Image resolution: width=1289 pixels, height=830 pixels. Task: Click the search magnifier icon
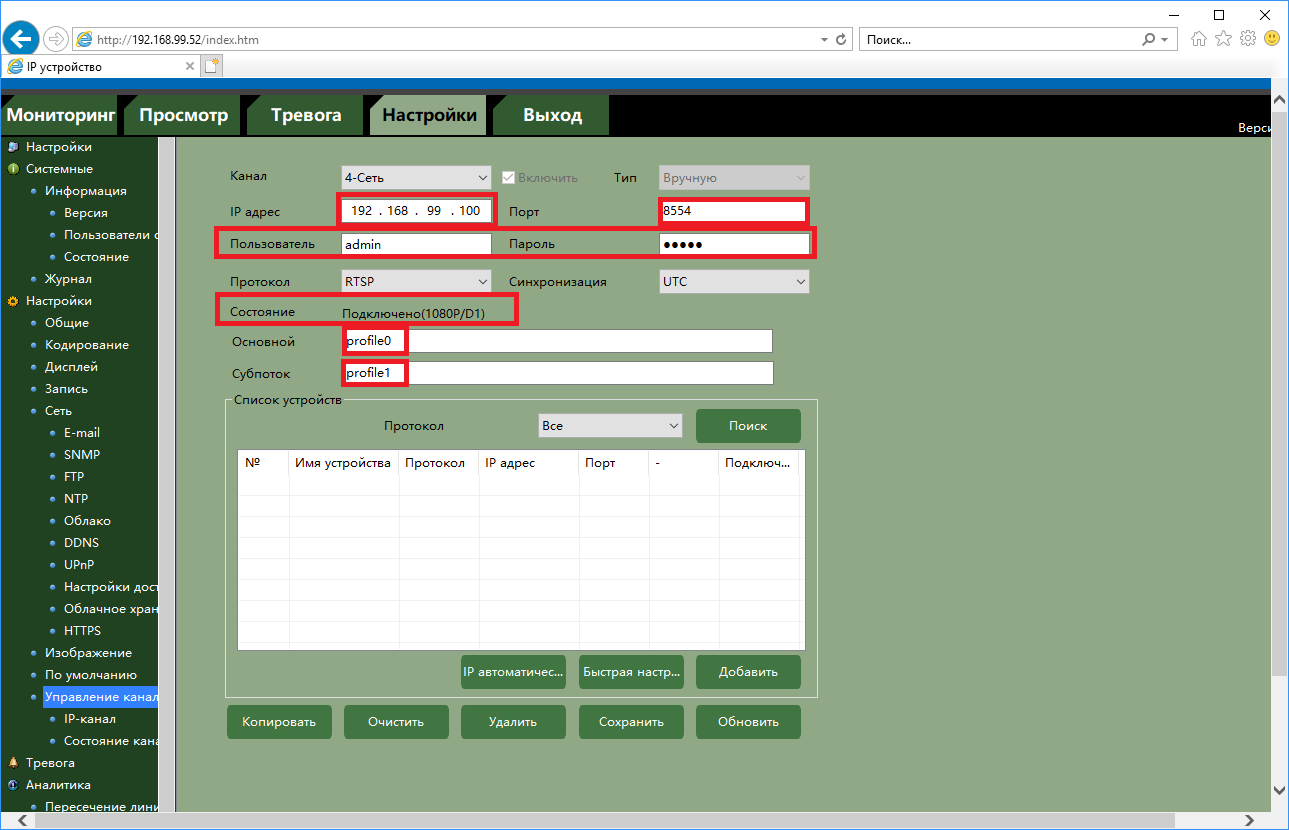[1149, 39]
